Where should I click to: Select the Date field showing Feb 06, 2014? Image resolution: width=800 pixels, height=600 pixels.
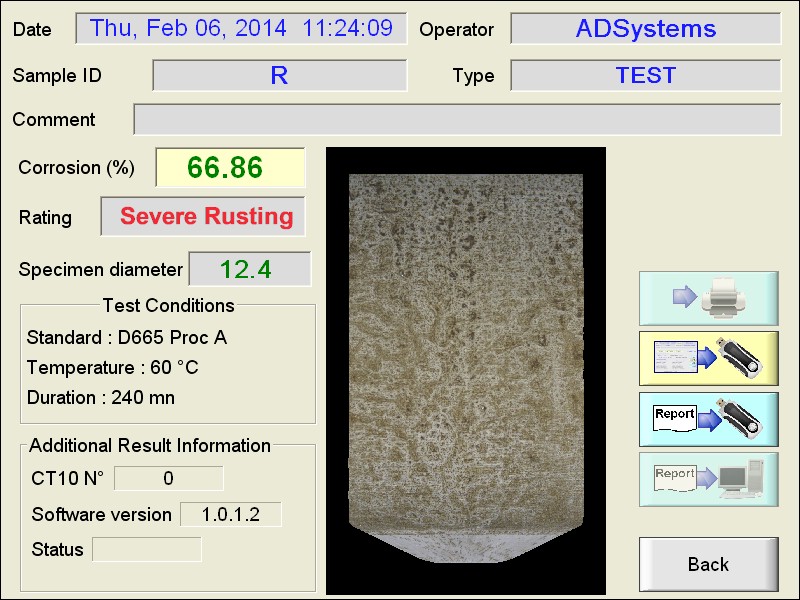[241, 29]
